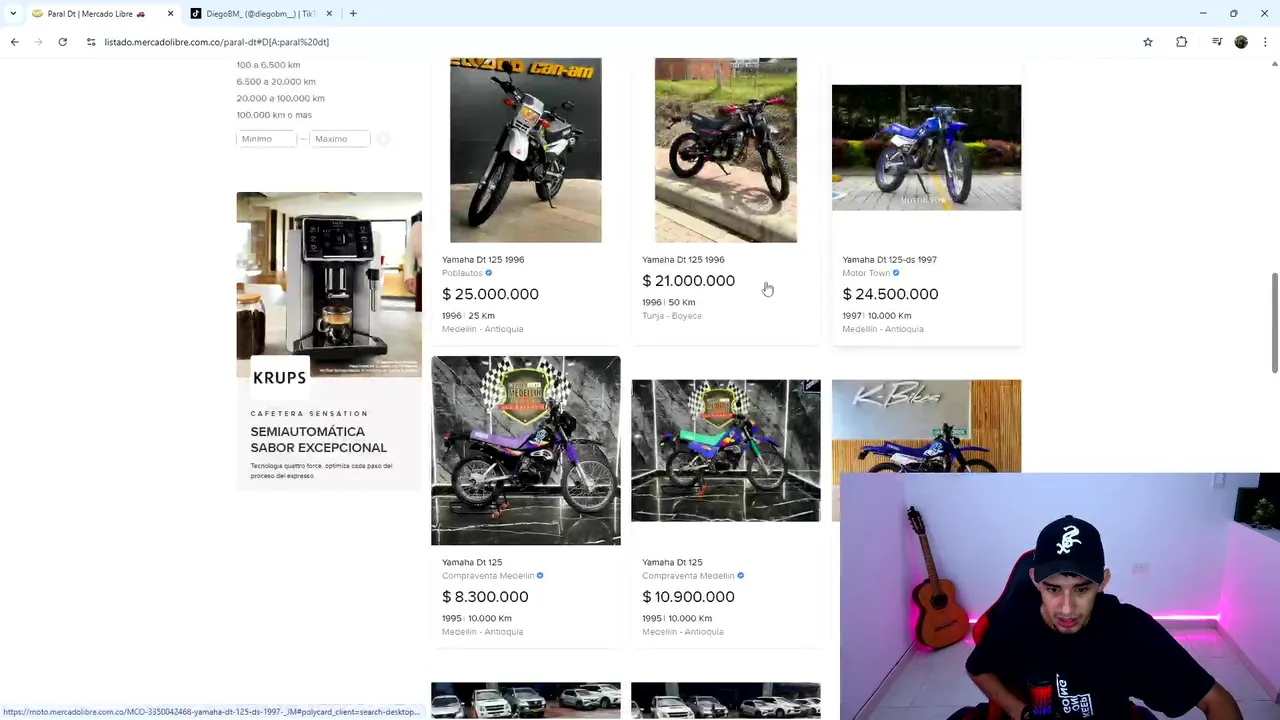
Task: Switch to the Paral Dt Mercado Libre tab
Action: coord(95,14)
